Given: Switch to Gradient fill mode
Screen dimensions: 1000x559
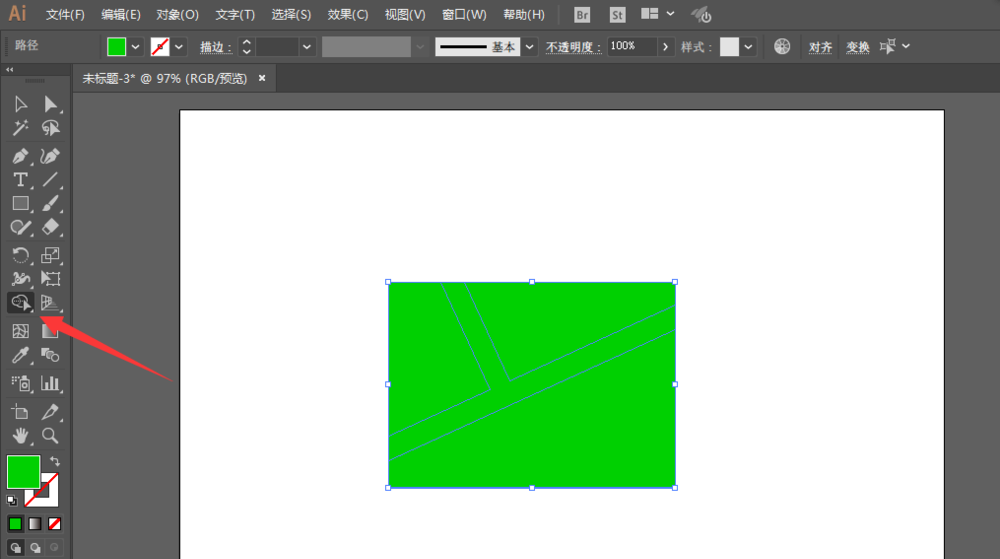Looking at the screenshot, I should tap(35, 523).
